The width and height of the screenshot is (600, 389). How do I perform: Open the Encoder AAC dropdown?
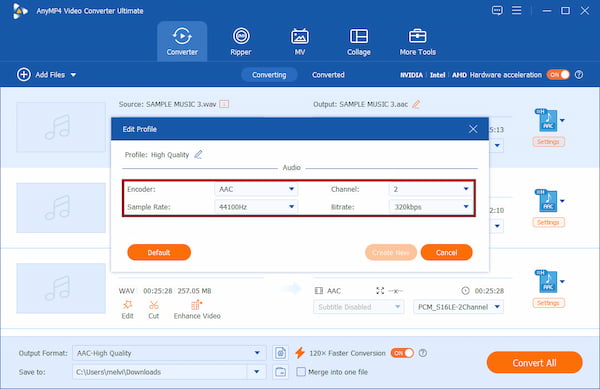click(256, 189)
